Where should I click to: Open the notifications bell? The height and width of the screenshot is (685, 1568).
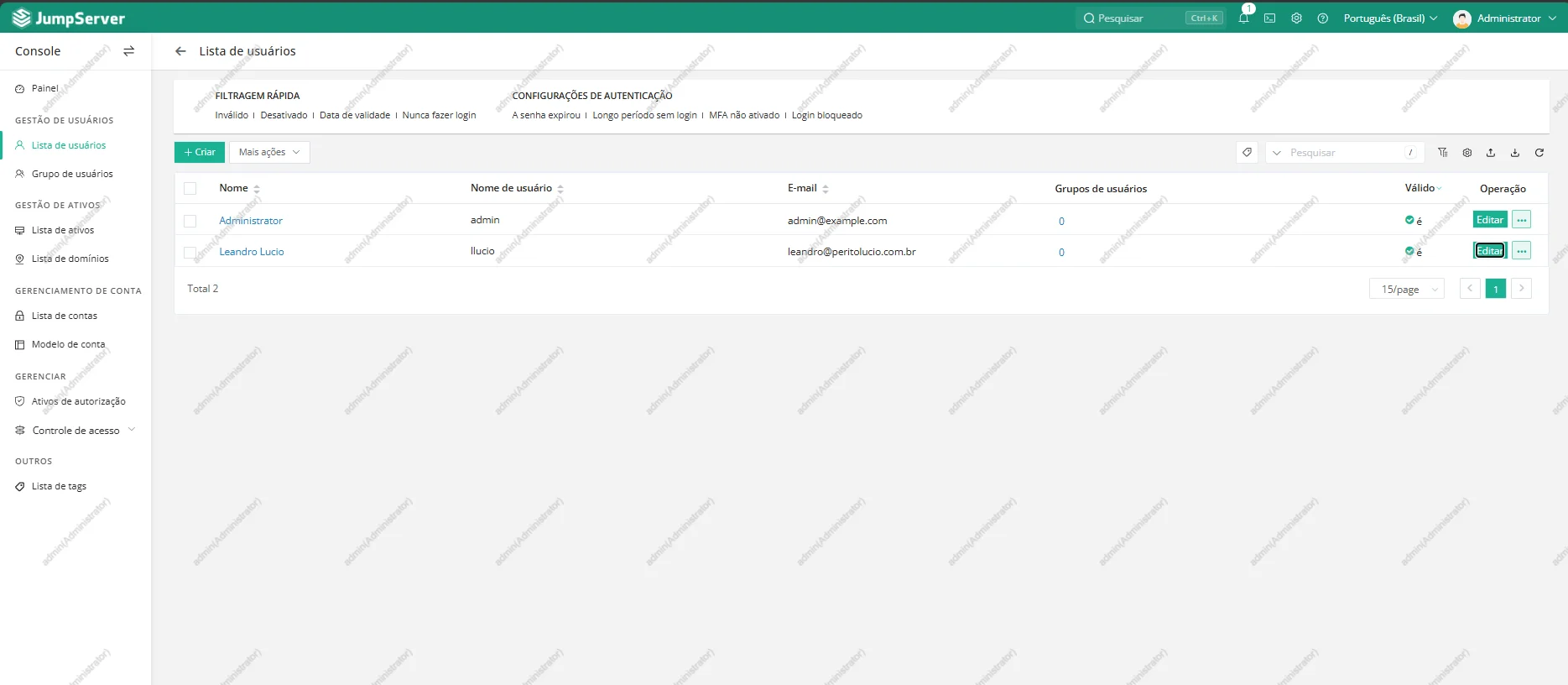click(x=1243, y=18)
